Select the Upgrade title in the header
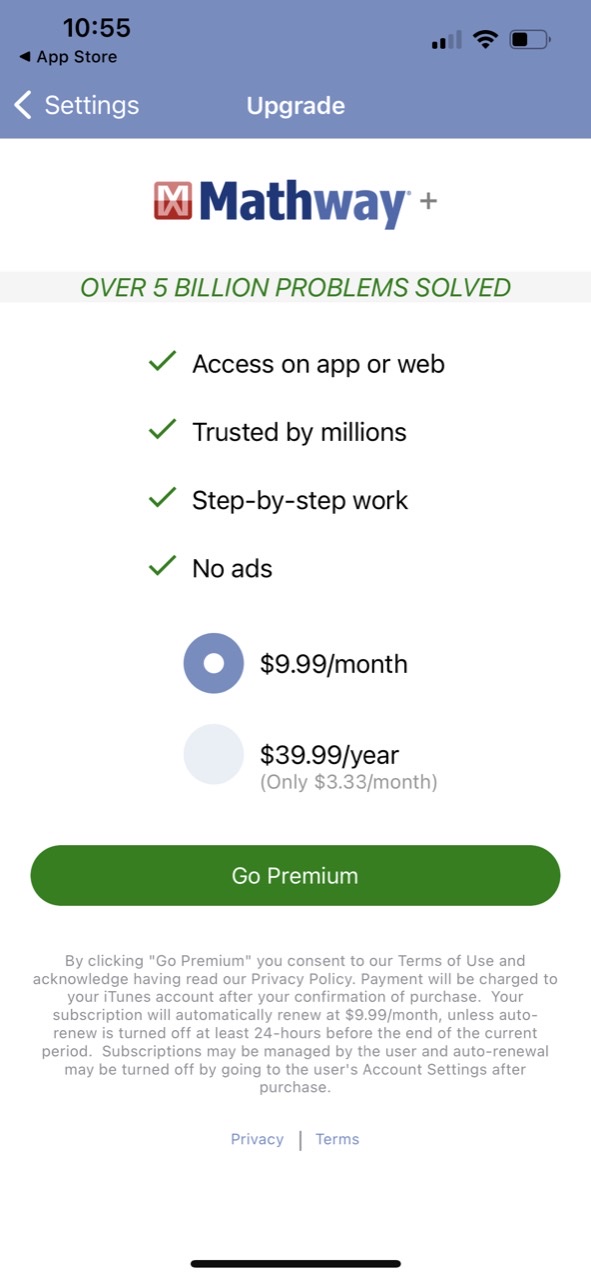Image resolution: width=591 pixels, height=1280 pixels. [x=295, y=105]
